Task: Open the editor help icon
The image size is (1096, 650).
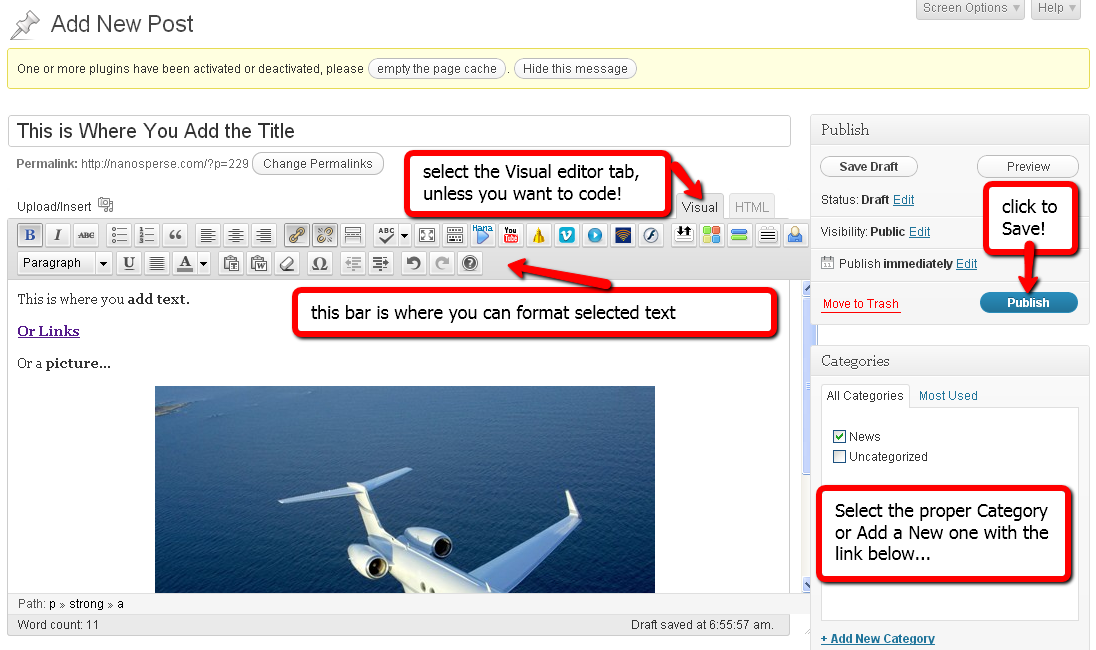Action: click(x=469, y=263)
